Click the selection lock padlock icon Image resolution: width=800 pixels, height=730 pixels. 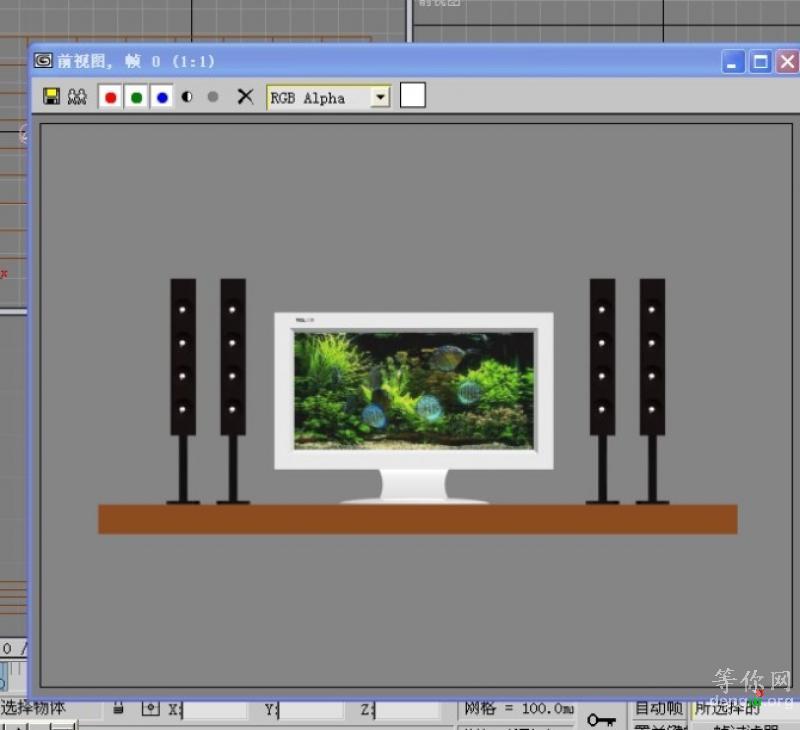pos(118,708)
